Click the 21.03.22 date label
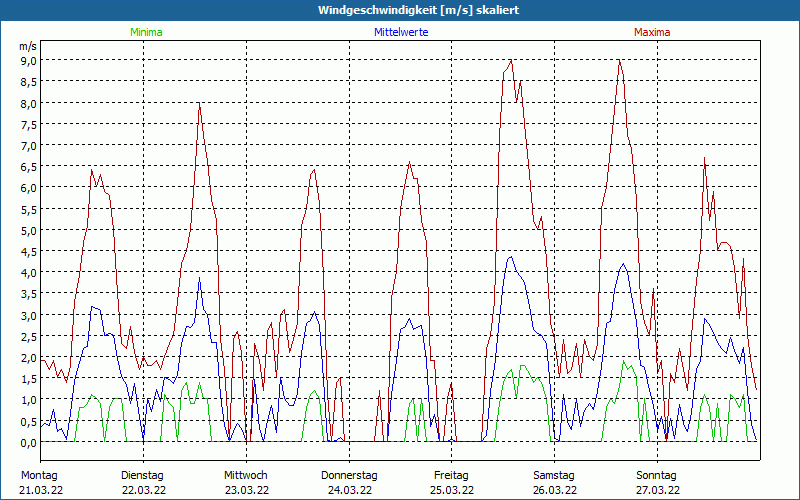Screen dimensions: 800x500 click(41, 490)
